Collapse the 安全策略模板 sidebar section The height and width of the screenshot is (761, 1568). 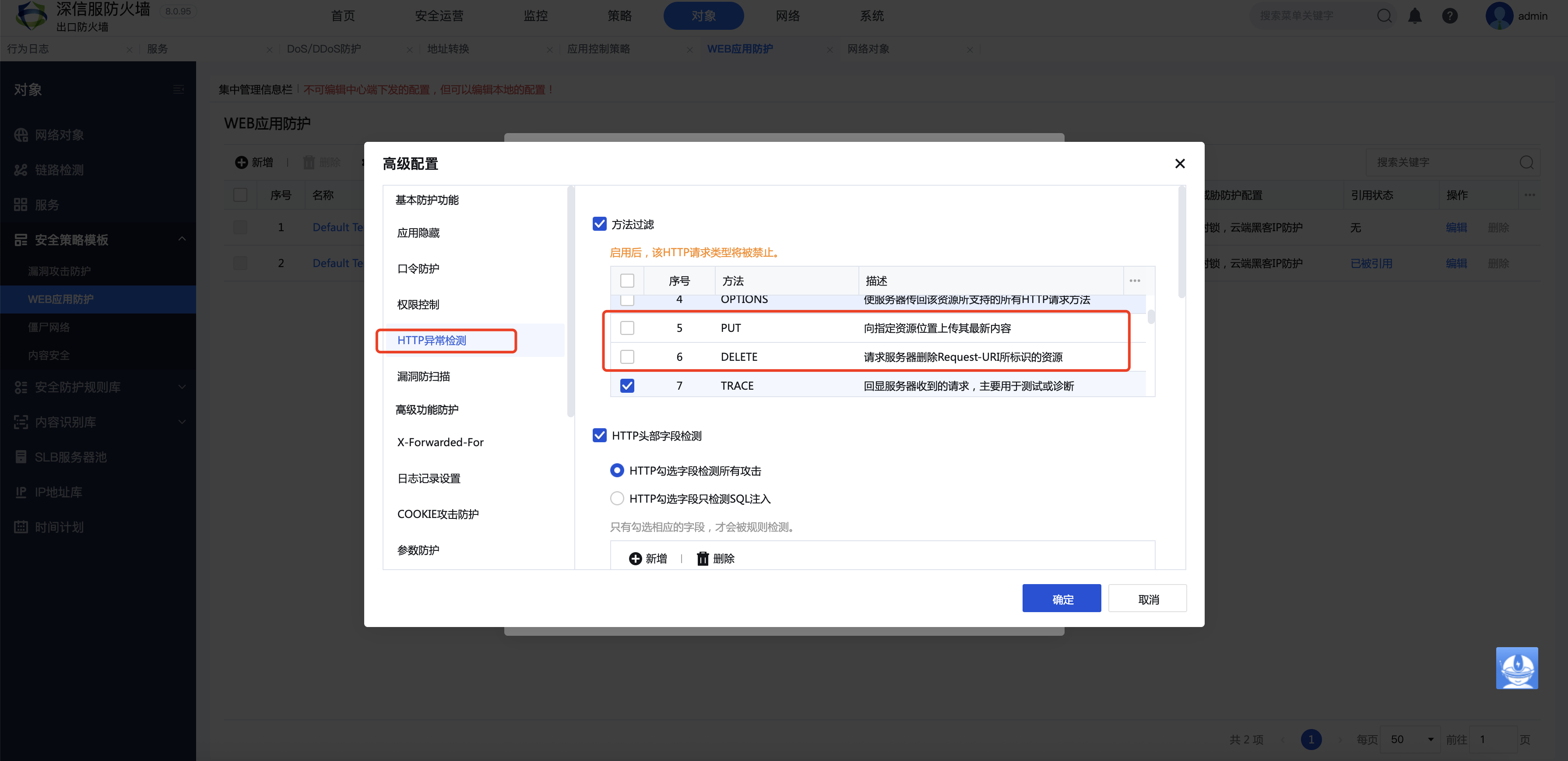[x=181, y=239]
